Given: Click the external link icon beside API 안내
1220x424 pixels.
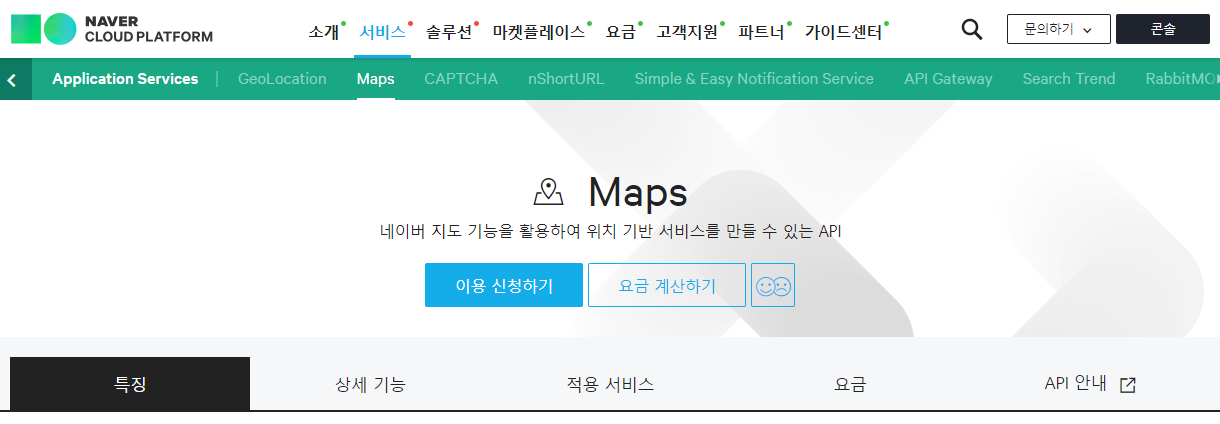Looking at the screenshot, I should point(1127,385).
